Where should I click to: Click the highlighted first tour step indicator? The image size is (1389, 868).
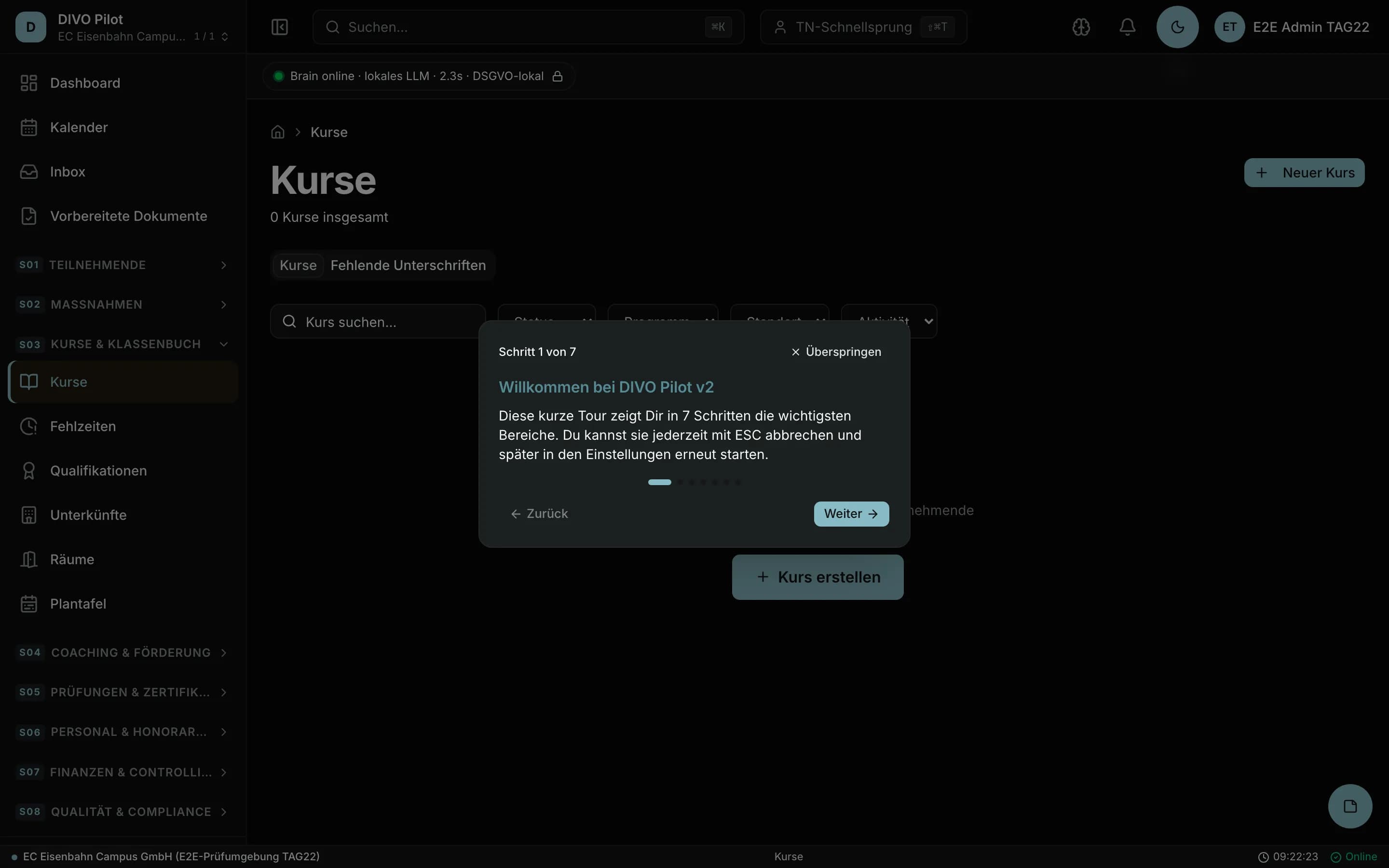[x=659, y=482]
